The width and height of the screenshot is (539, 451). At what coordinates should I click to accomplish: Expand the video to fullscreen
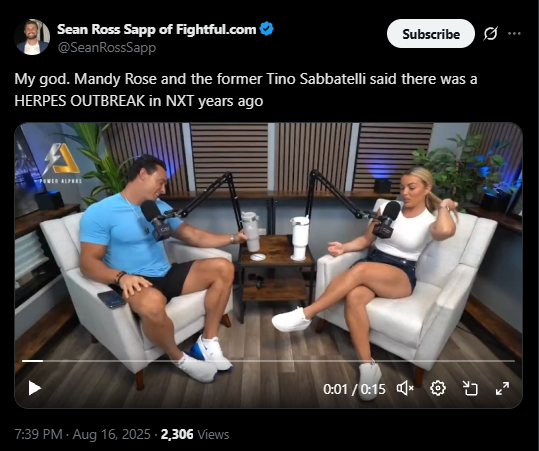click(502, 388)
